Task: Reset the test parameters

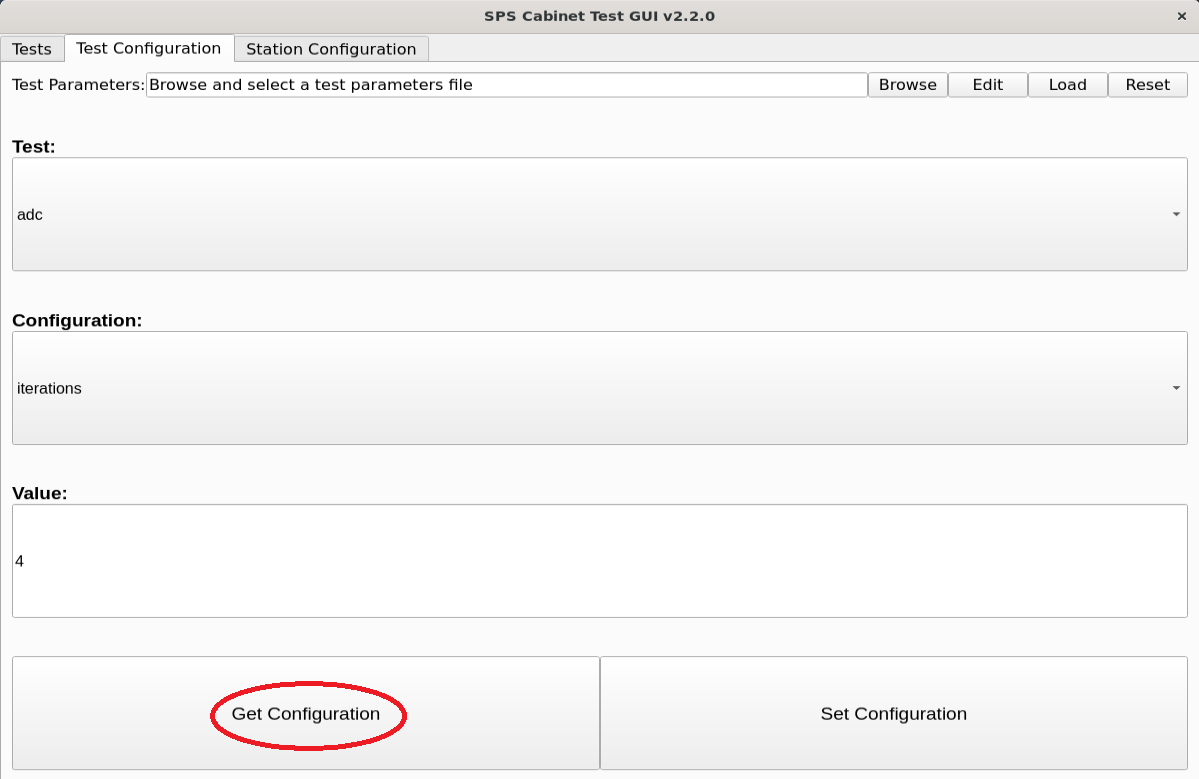Action: pyautogui.click(x=1147, y=85)
